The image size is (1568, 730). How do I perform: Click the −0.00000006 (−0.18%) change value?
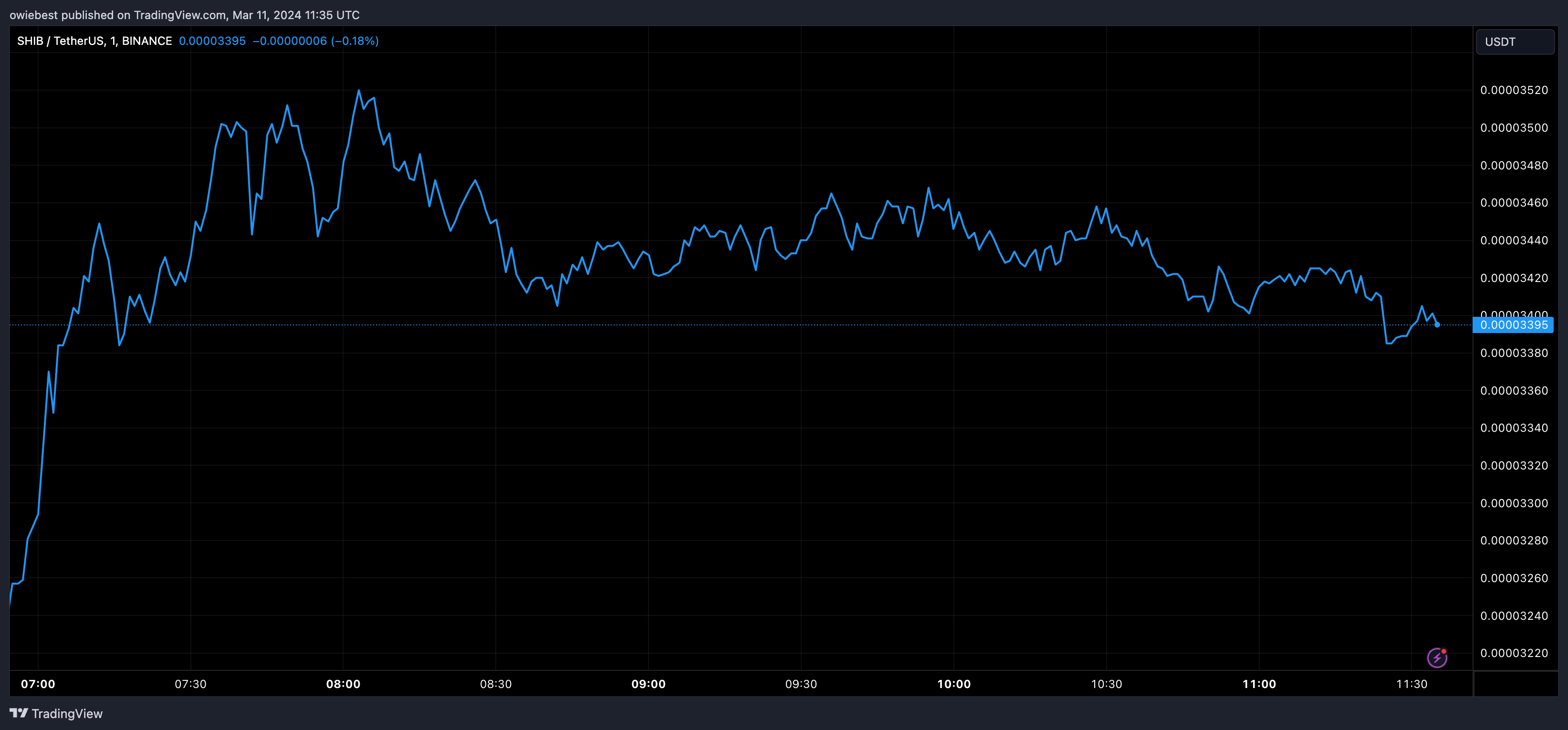coord(315,41)
